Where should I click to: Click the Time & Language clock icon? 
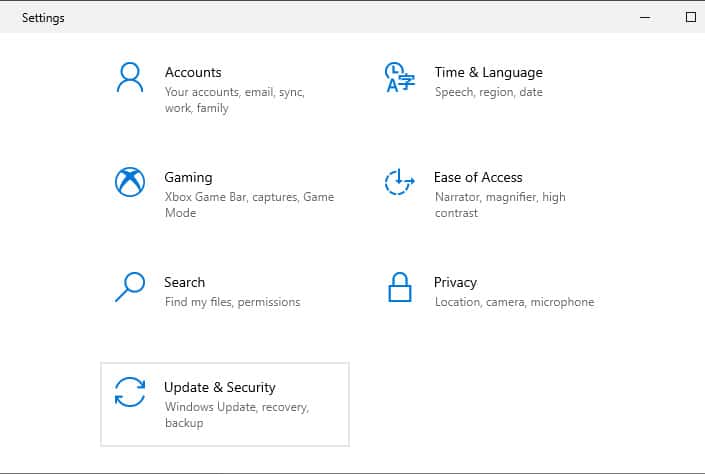(399, 77)
